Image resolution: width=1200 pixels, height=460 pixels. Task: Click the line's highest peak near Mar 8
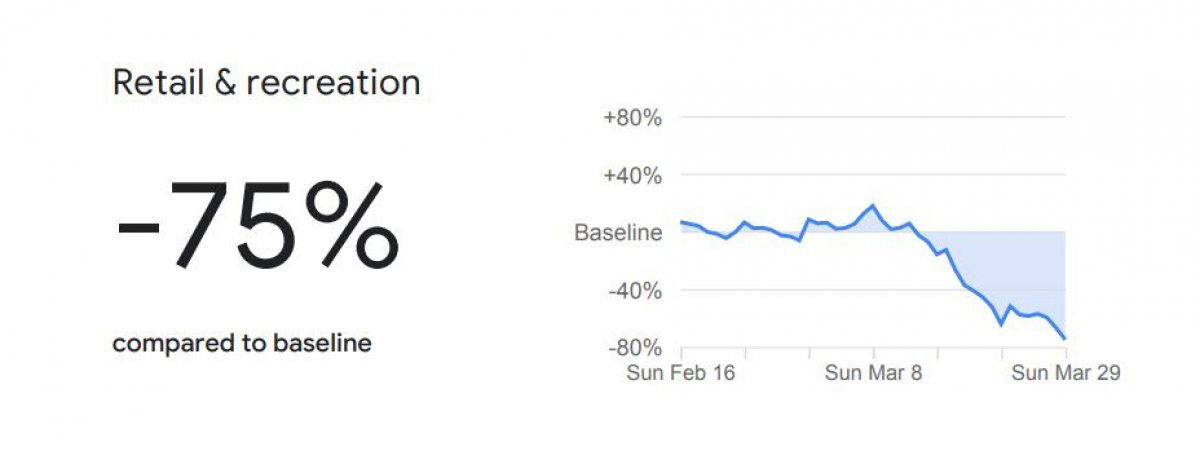pos(874,206)
